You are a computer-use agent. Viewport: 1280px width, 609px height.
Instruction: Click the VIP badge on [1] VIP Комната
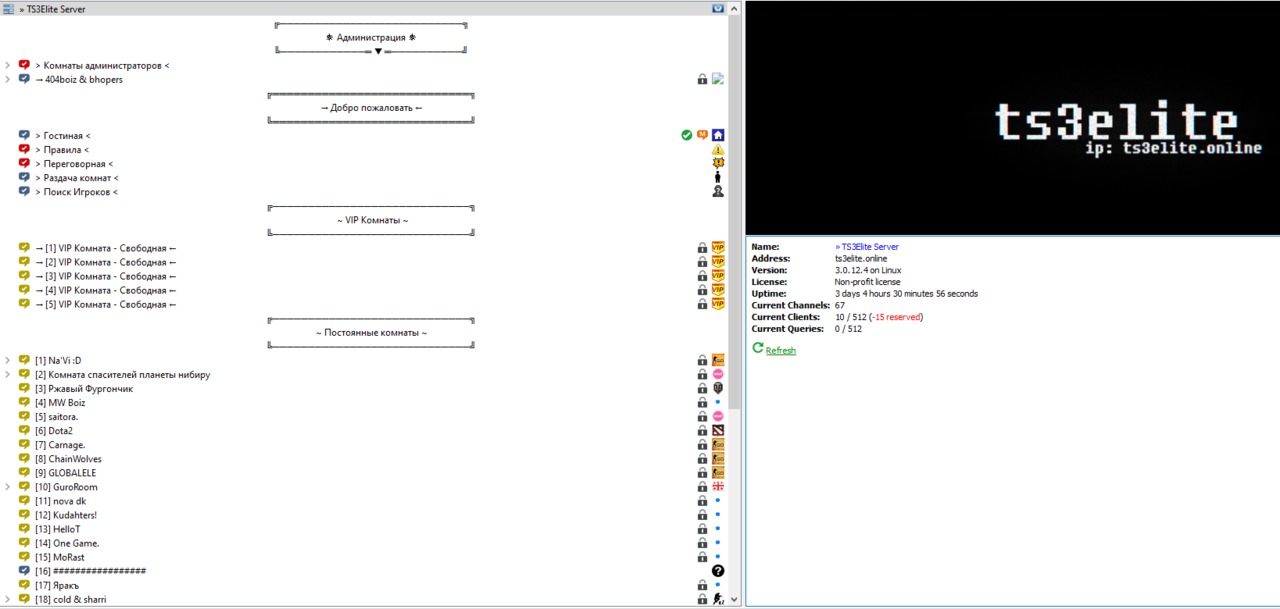pyautogui.click(x=718, y=248)
